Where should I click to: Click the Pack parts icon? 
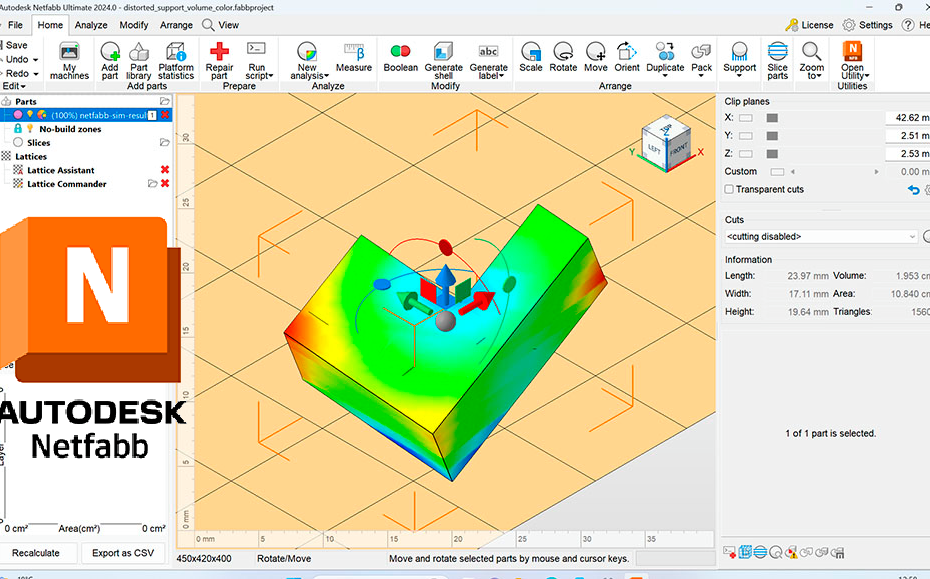[x=702, y=52]
